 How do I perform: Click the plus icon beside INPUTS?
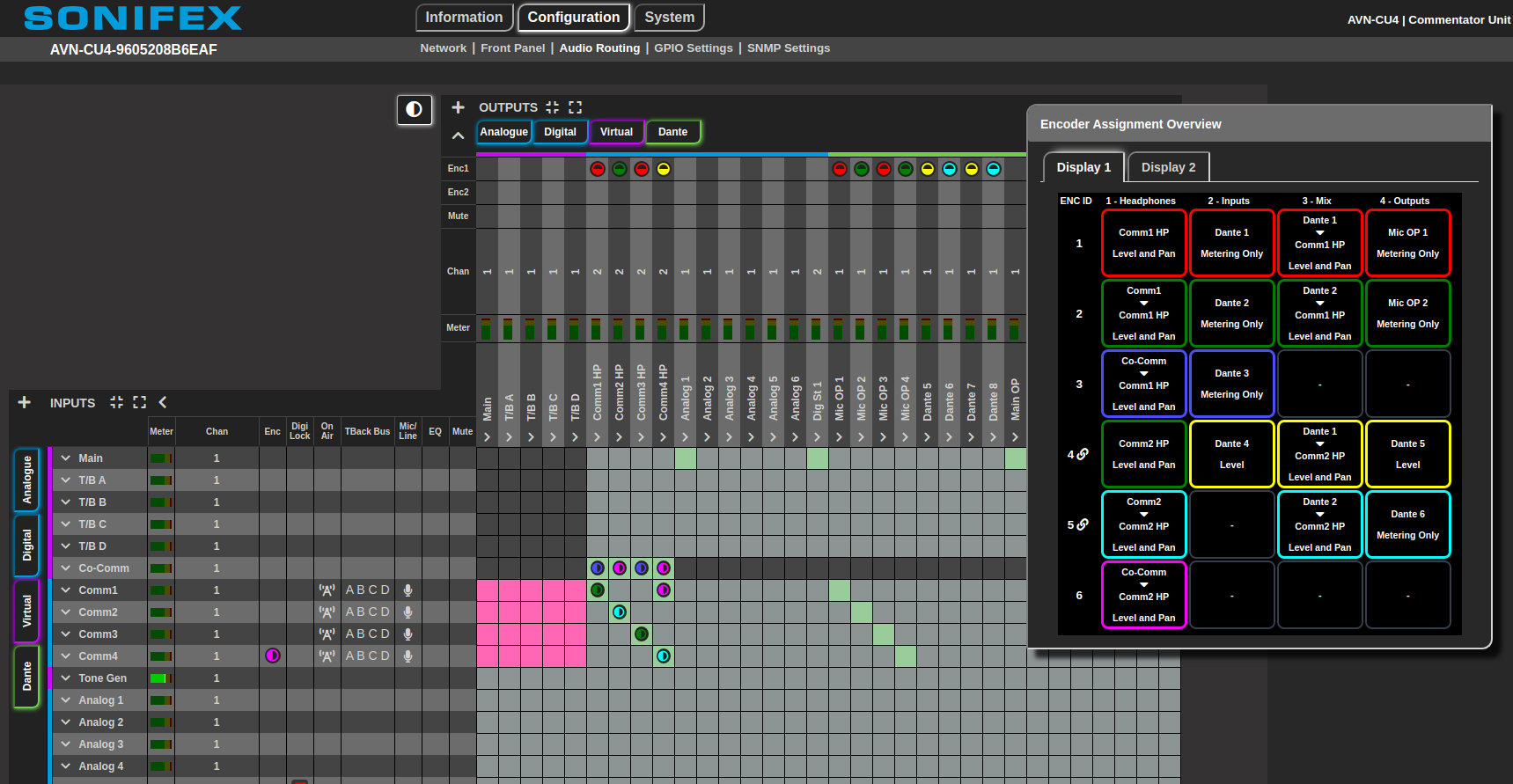click(x=25, y=402)
